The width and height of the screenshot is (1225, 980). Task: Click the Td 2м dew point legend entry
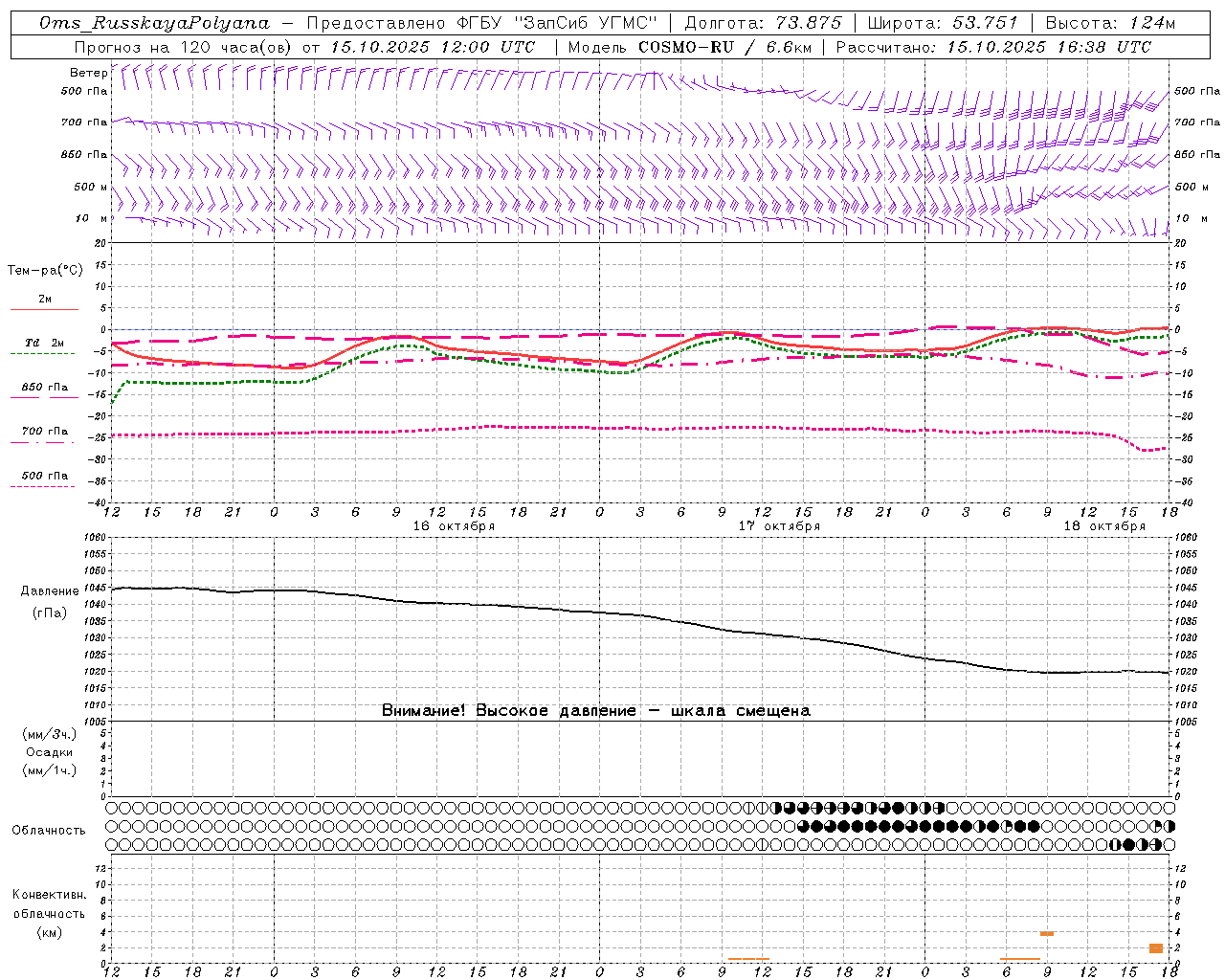point(44,343)
